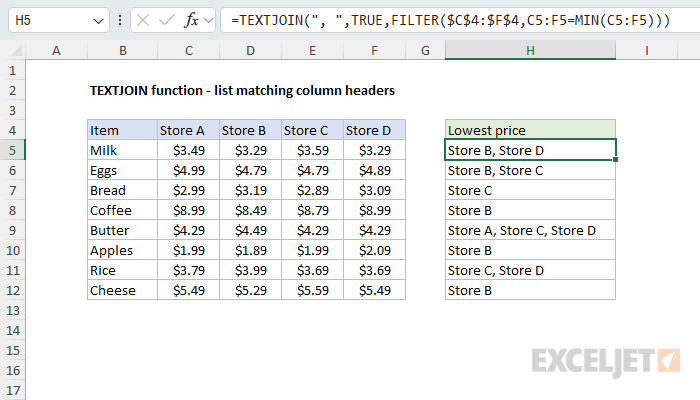The height and width of the screenshot is (400, 700).
Task: Click Rice's Store B price $3.99
Action: pyautogui.click(x=250, y=271)
